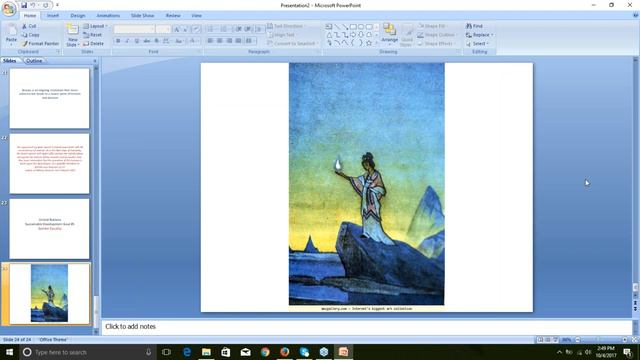Open Microsoft Edge from the taskbar
This screenshot has height=360, width=640.
pos(187,352)
